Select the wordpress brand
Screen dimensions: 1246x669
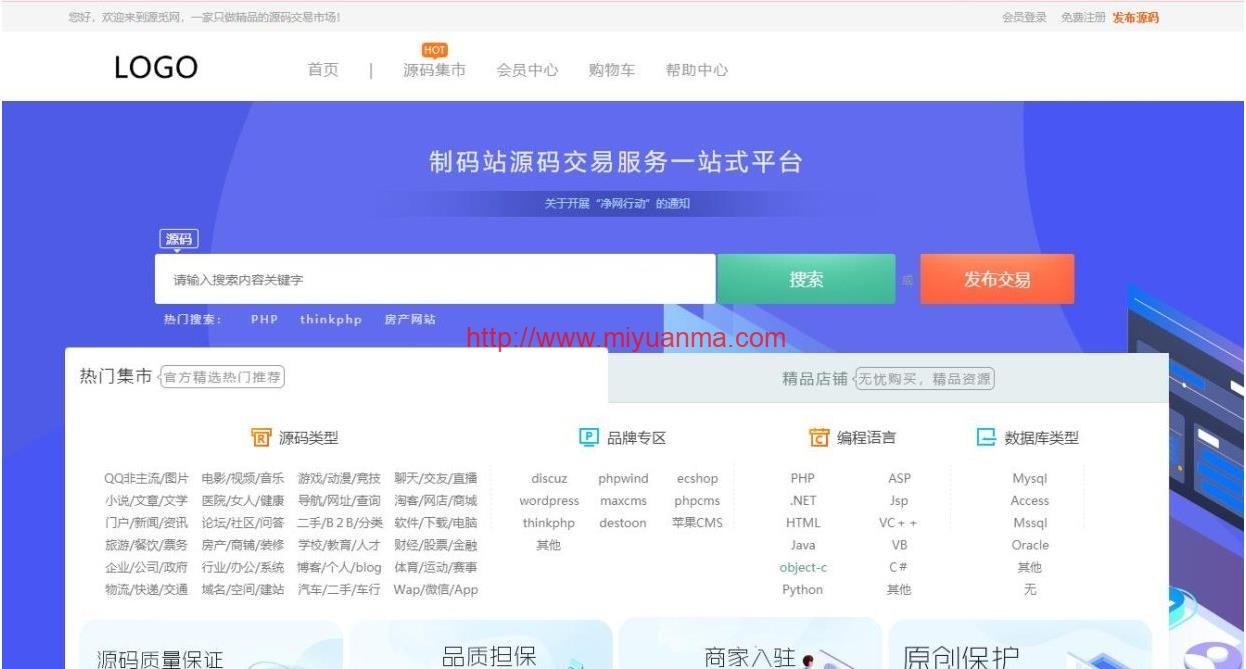(549, 500)
